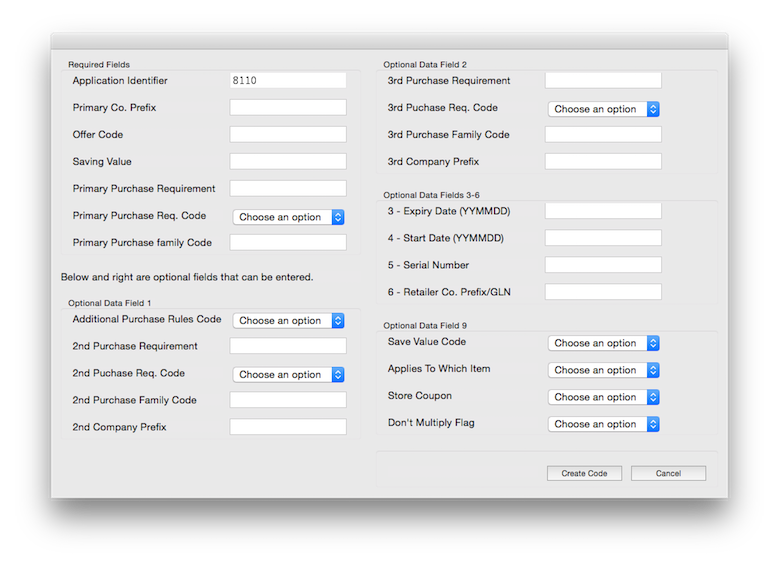Expand the Additional Purchase Rules Code dropdown

(288, 321)
